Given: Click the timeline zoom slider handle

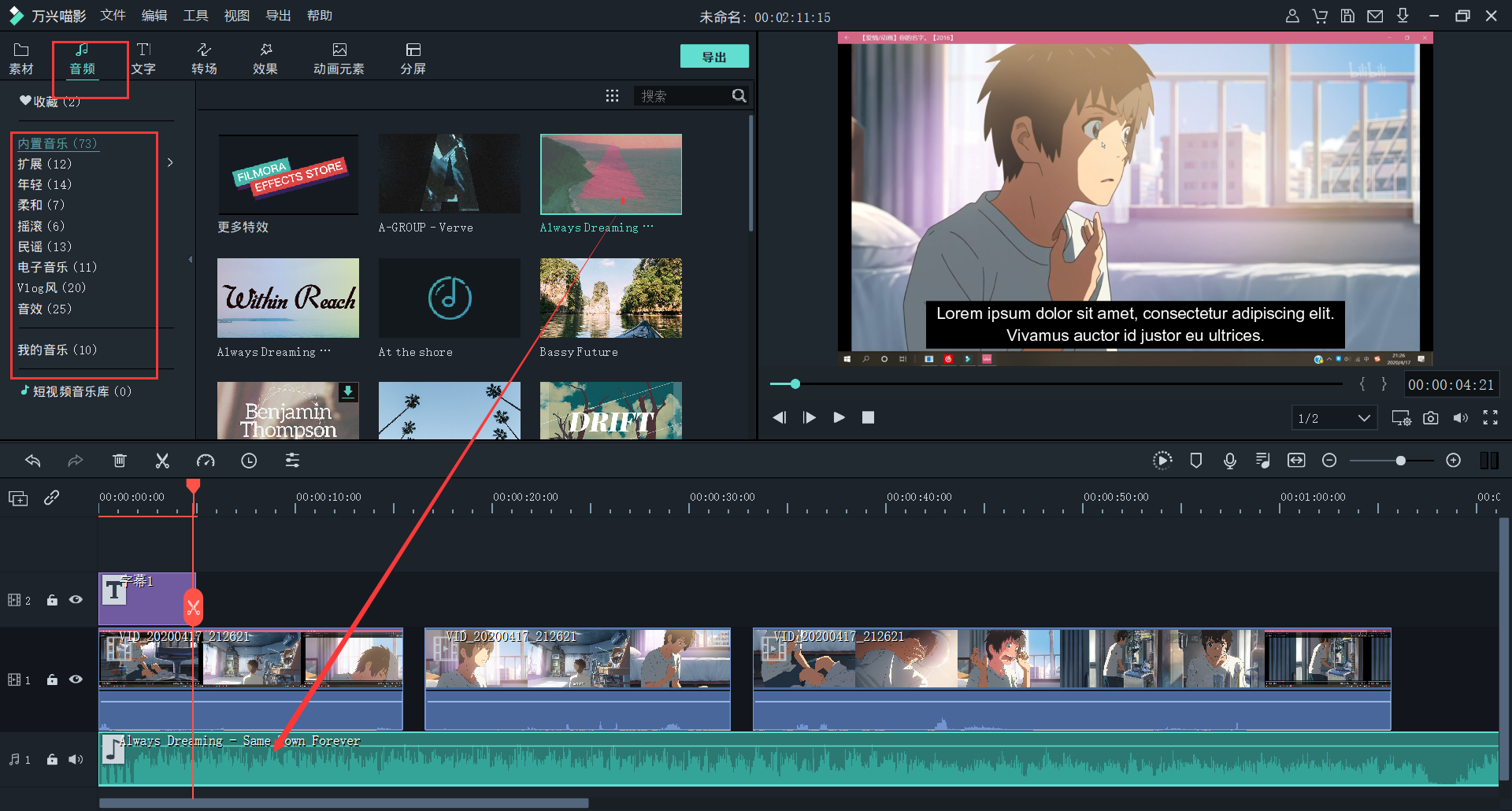Looking at the screenshot, I should 1400,461.
